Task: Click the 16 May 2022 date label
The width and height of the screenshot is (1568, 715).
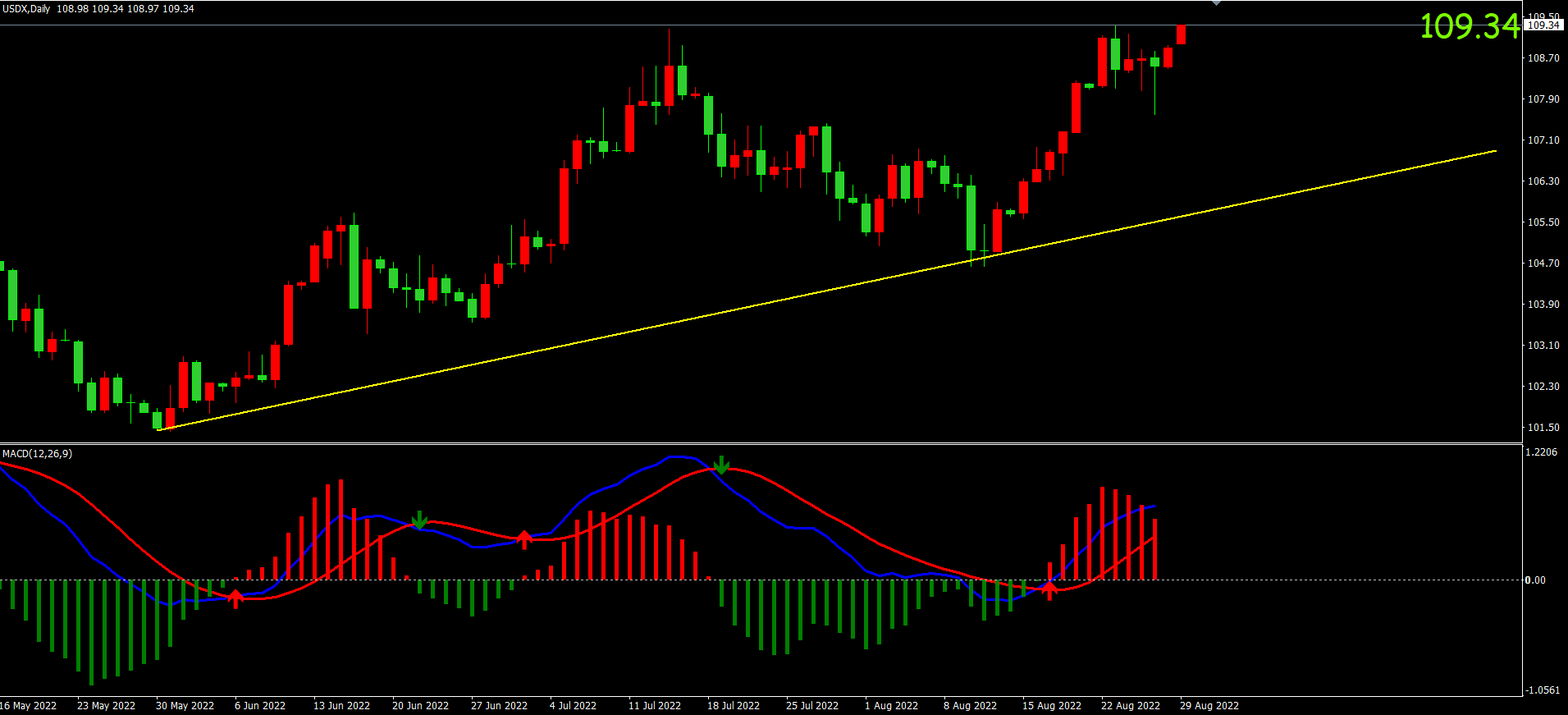Action: pyautogui.click(x=29, y=705)
